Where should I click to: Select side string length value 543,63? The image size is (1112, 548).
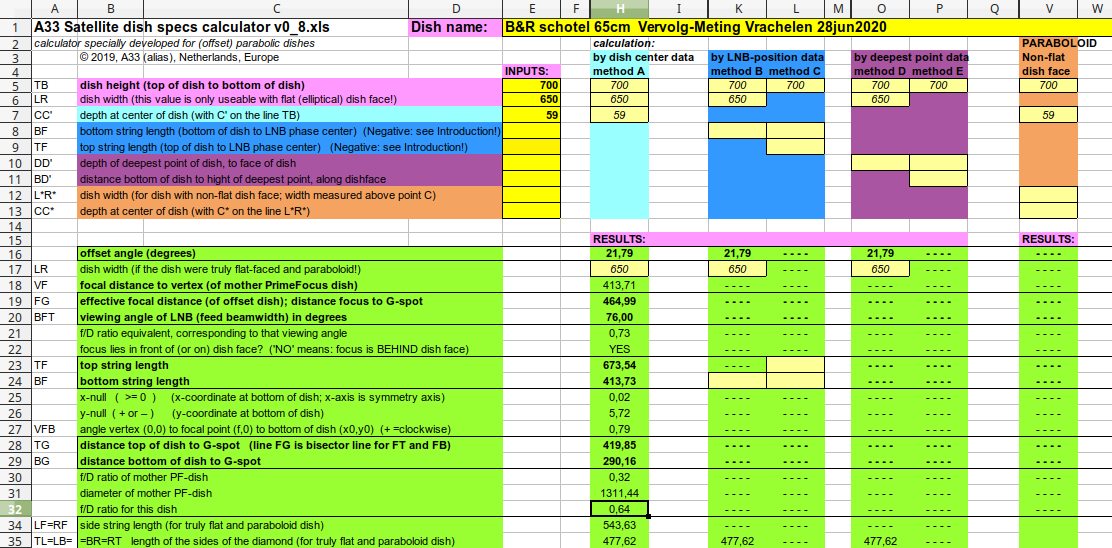coord(620,525)
